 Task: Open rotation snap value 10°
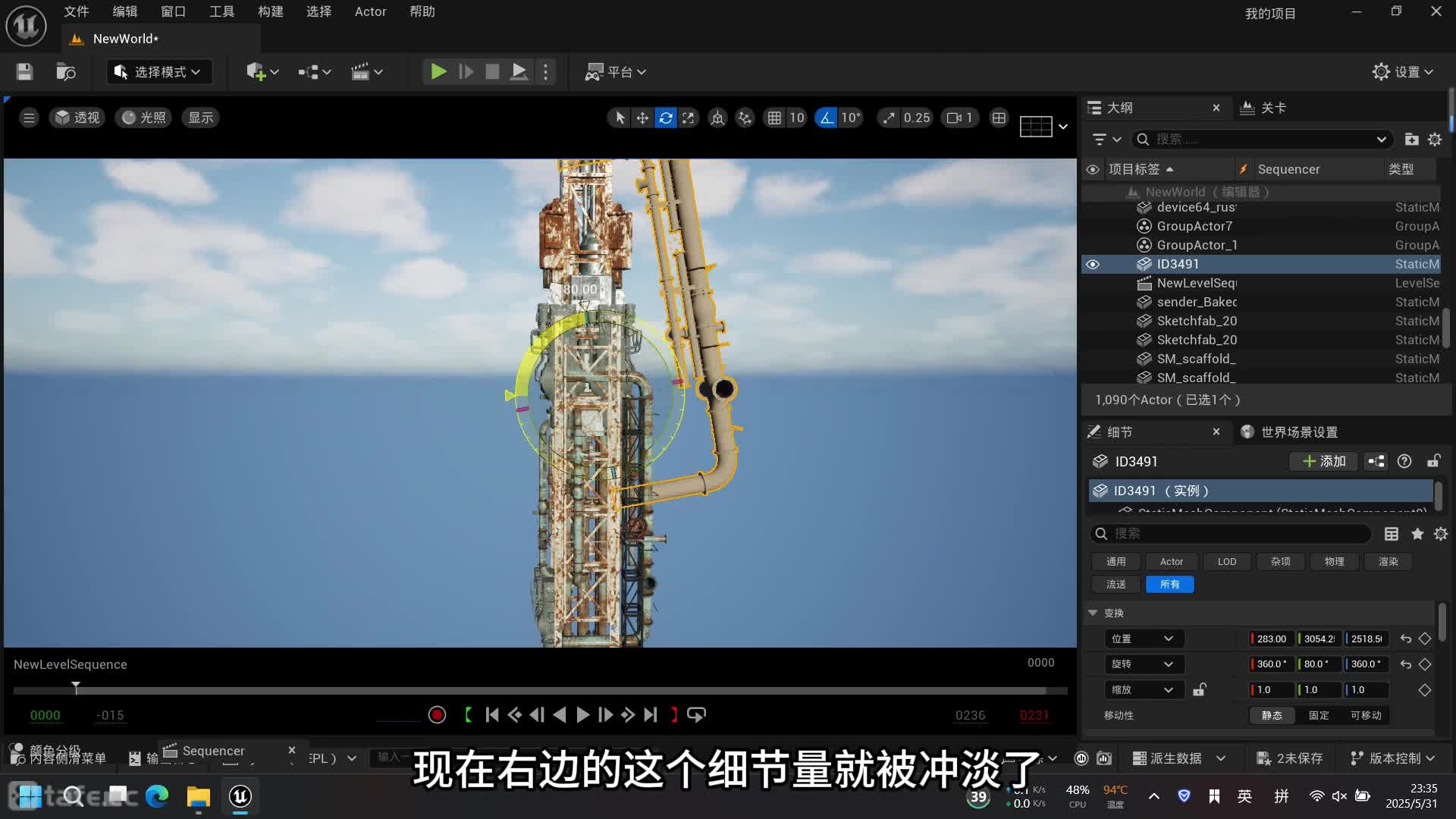850,118
